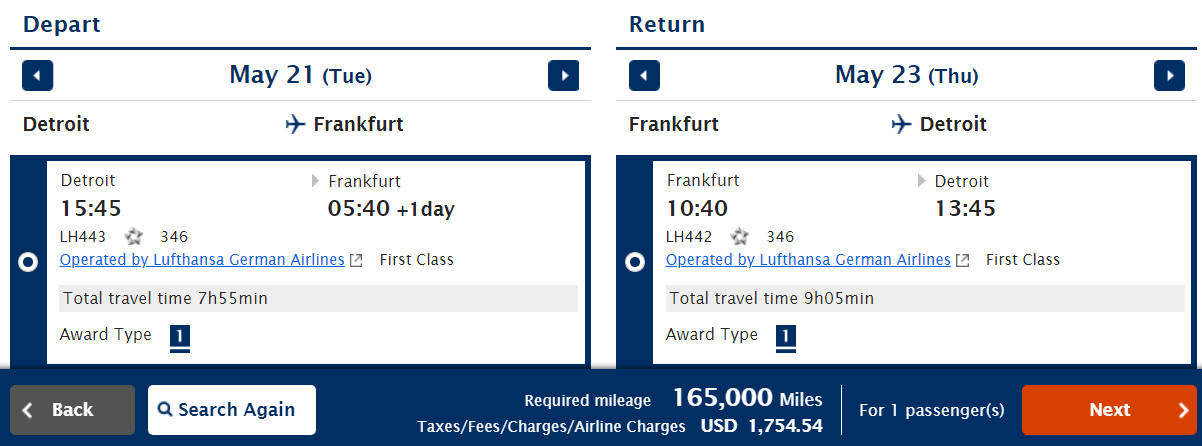Click the LH443 flight number
The height and width of the screenshot is (446, 1202).
click(83, 237)
